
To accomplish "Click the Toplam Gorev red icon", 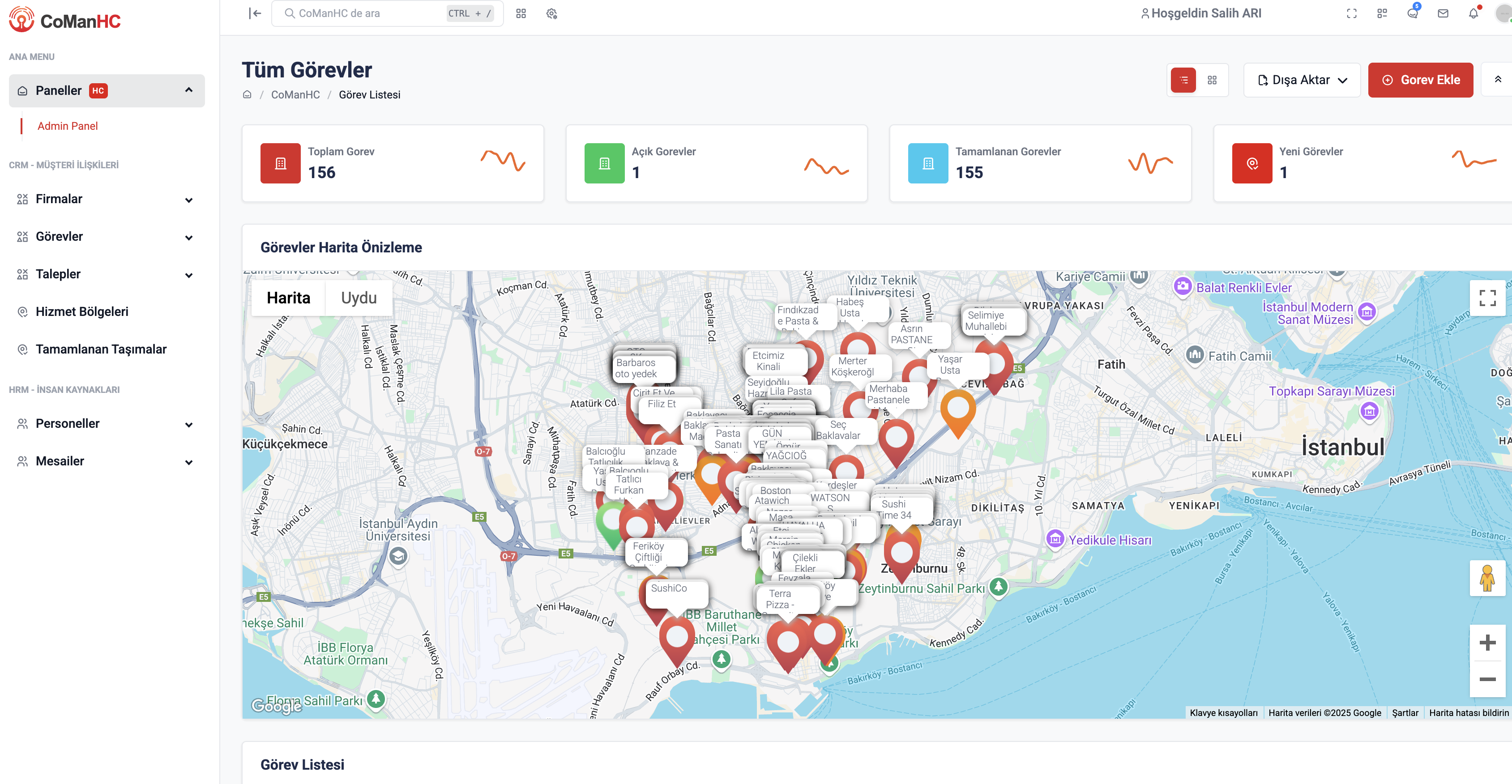I will 281,163.
